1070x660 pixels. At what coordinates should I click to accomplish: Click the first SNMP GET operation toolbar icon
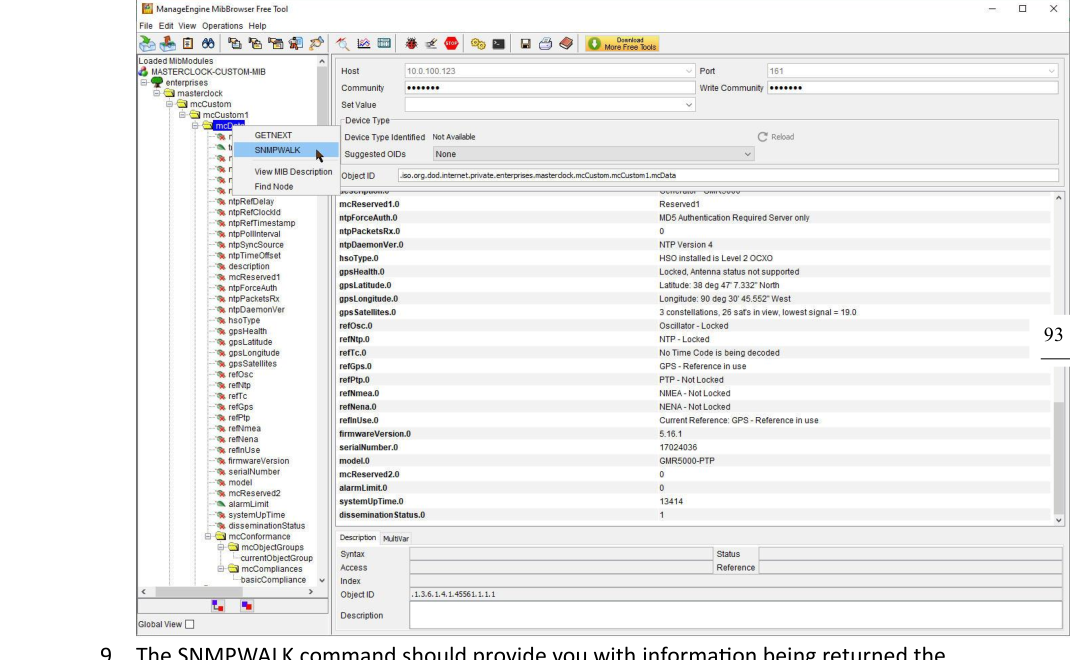coord(235,44)
